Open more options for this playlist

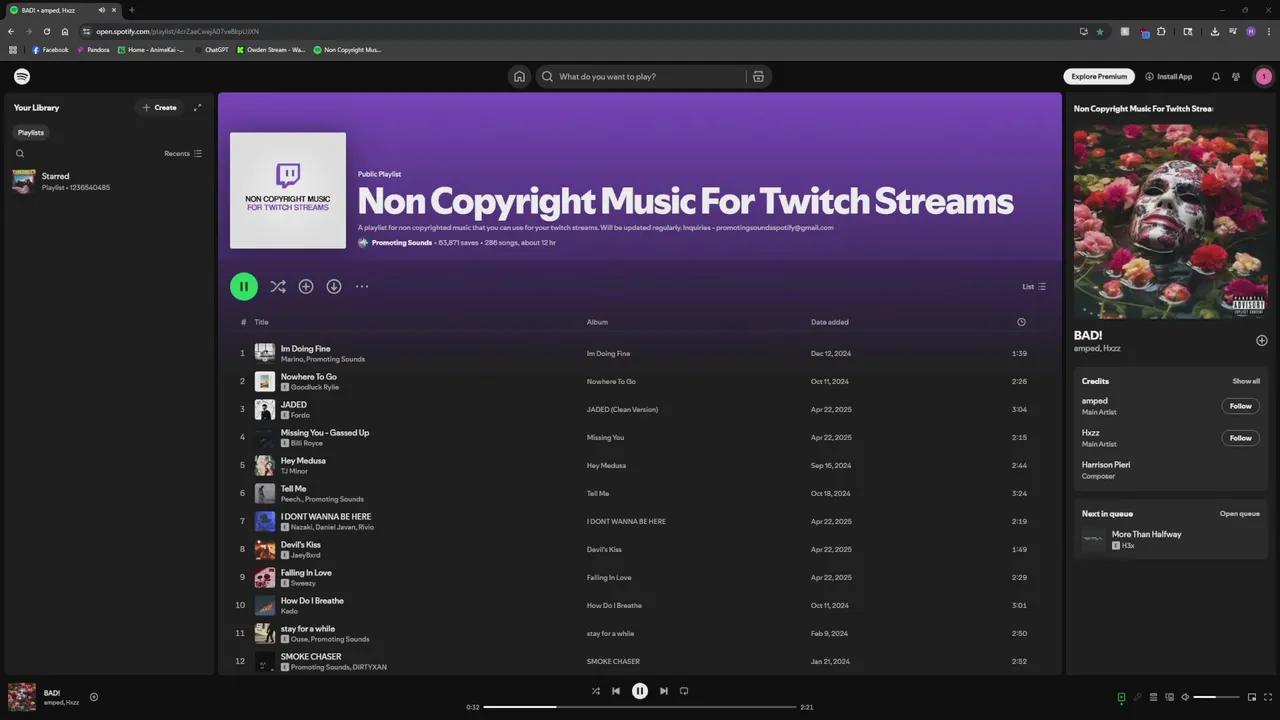coord(362,286)
